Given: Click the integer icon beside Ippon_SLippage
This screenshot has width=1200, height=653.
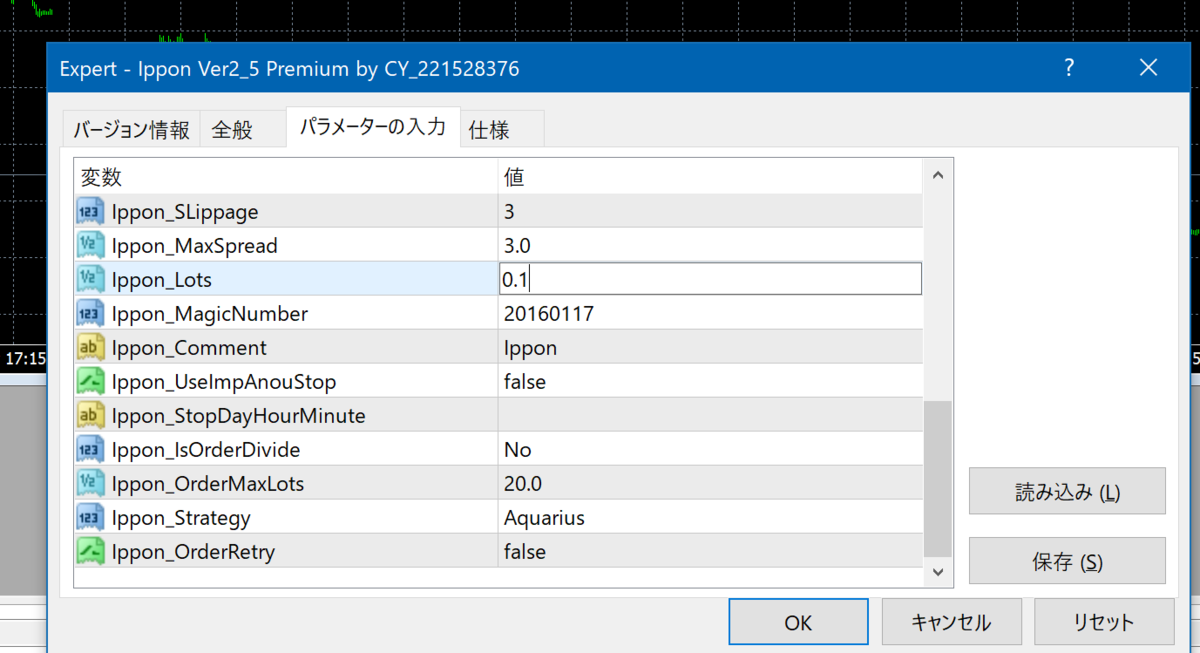Looking at the screenshot, I should 90,212.
